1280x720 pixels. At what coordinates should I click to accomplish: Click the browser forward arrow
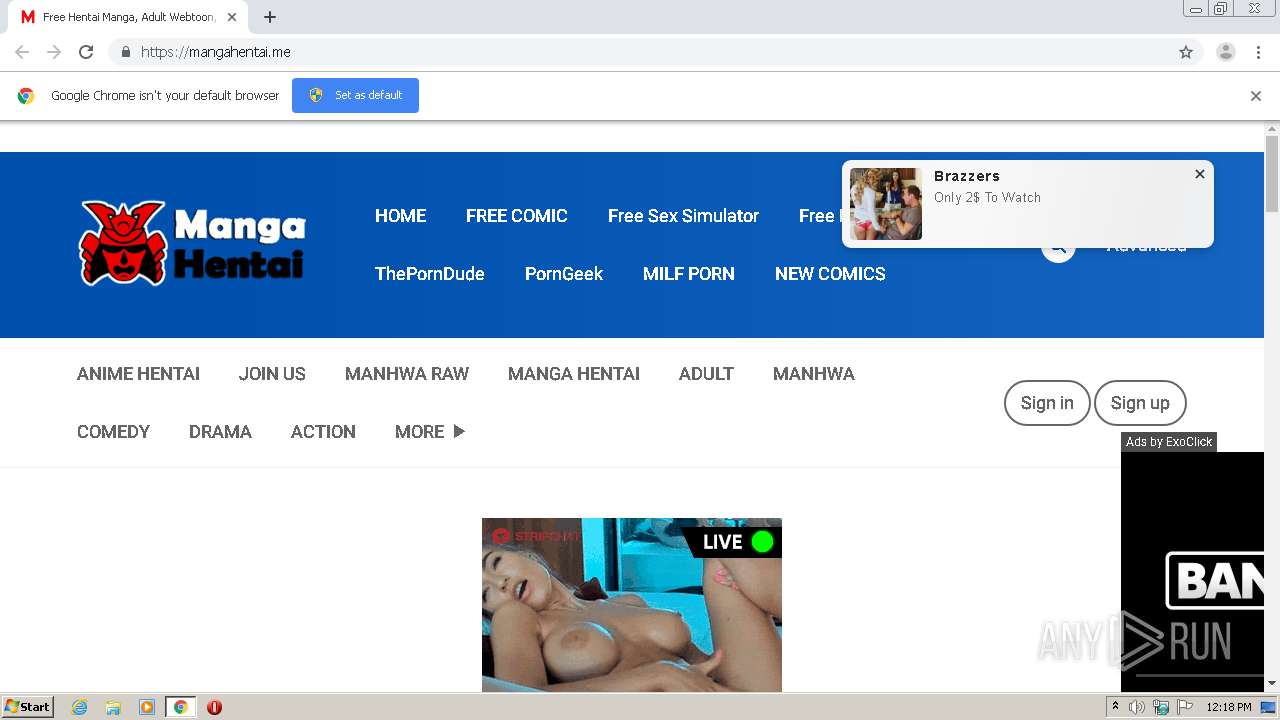(54, 52)
